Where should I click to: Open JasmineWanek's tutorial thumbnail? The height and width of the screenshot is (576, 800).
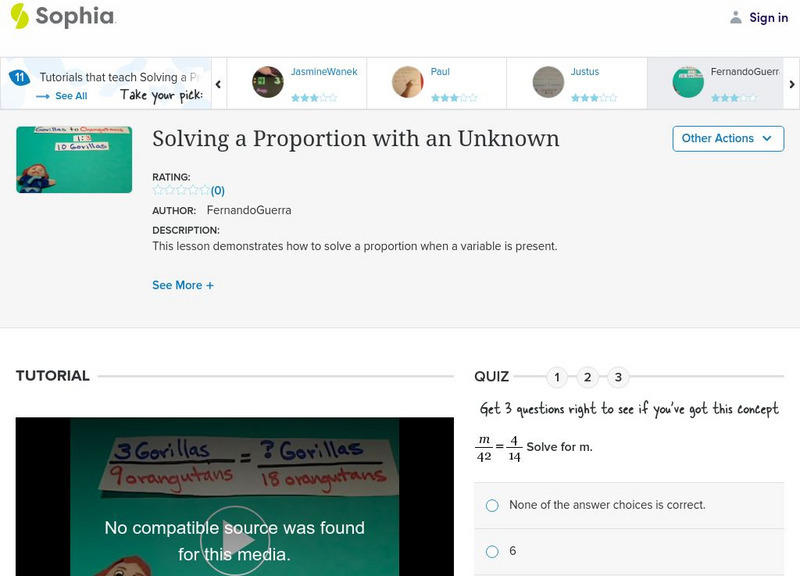pyautogui.click(x=268, y=82)
